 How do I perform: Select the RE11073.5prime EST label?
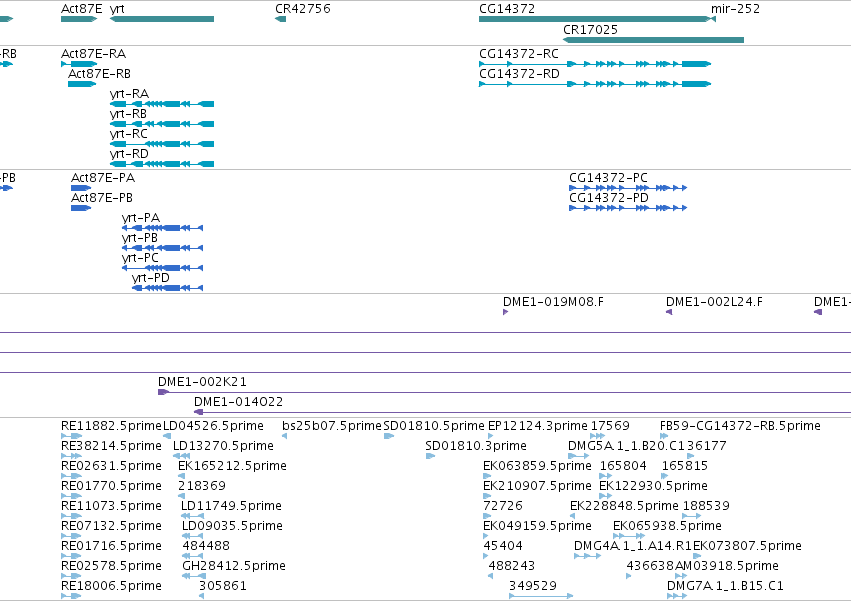[x=111, y=507]
